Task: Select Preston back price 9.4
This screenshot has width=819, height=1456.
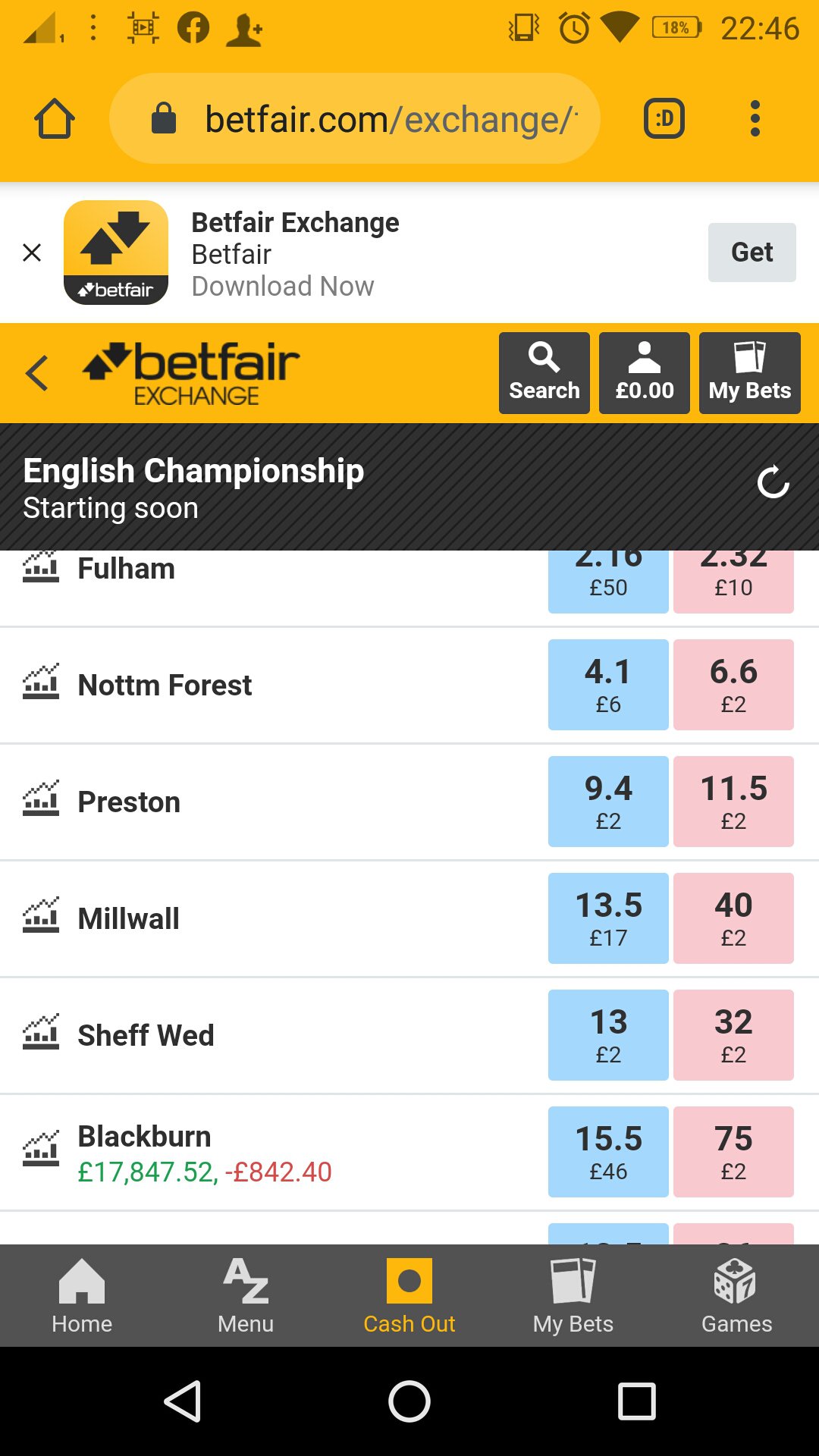Action: 608,802
